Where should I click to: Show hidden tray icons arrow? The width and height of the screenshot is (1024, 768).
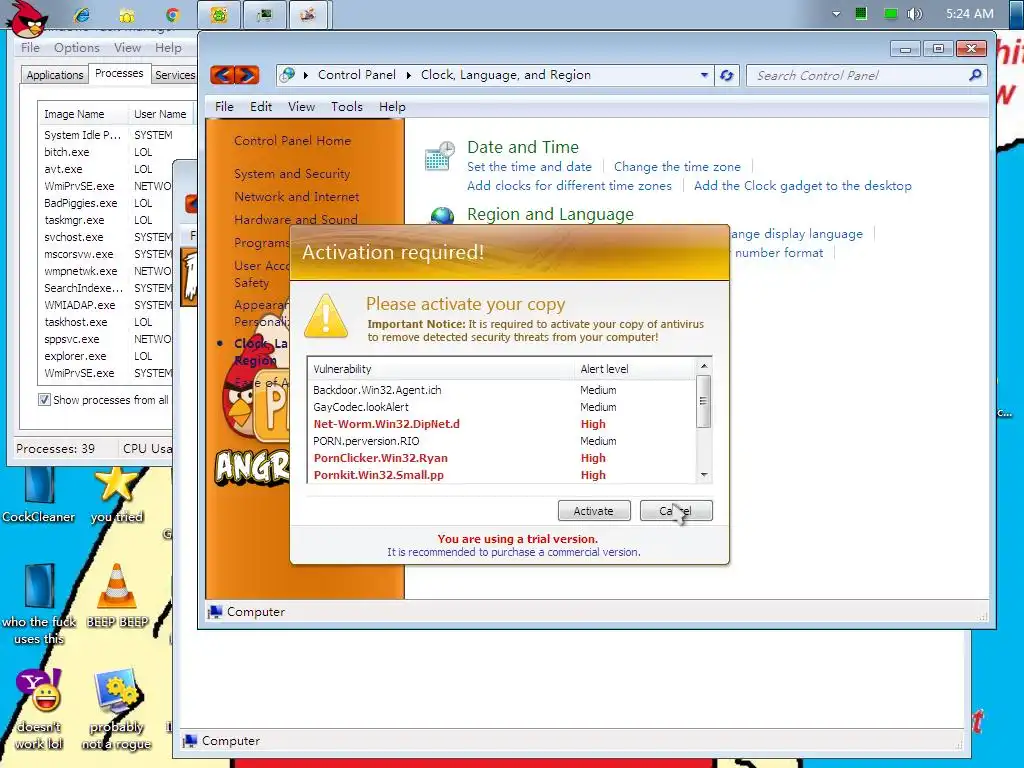836,14
